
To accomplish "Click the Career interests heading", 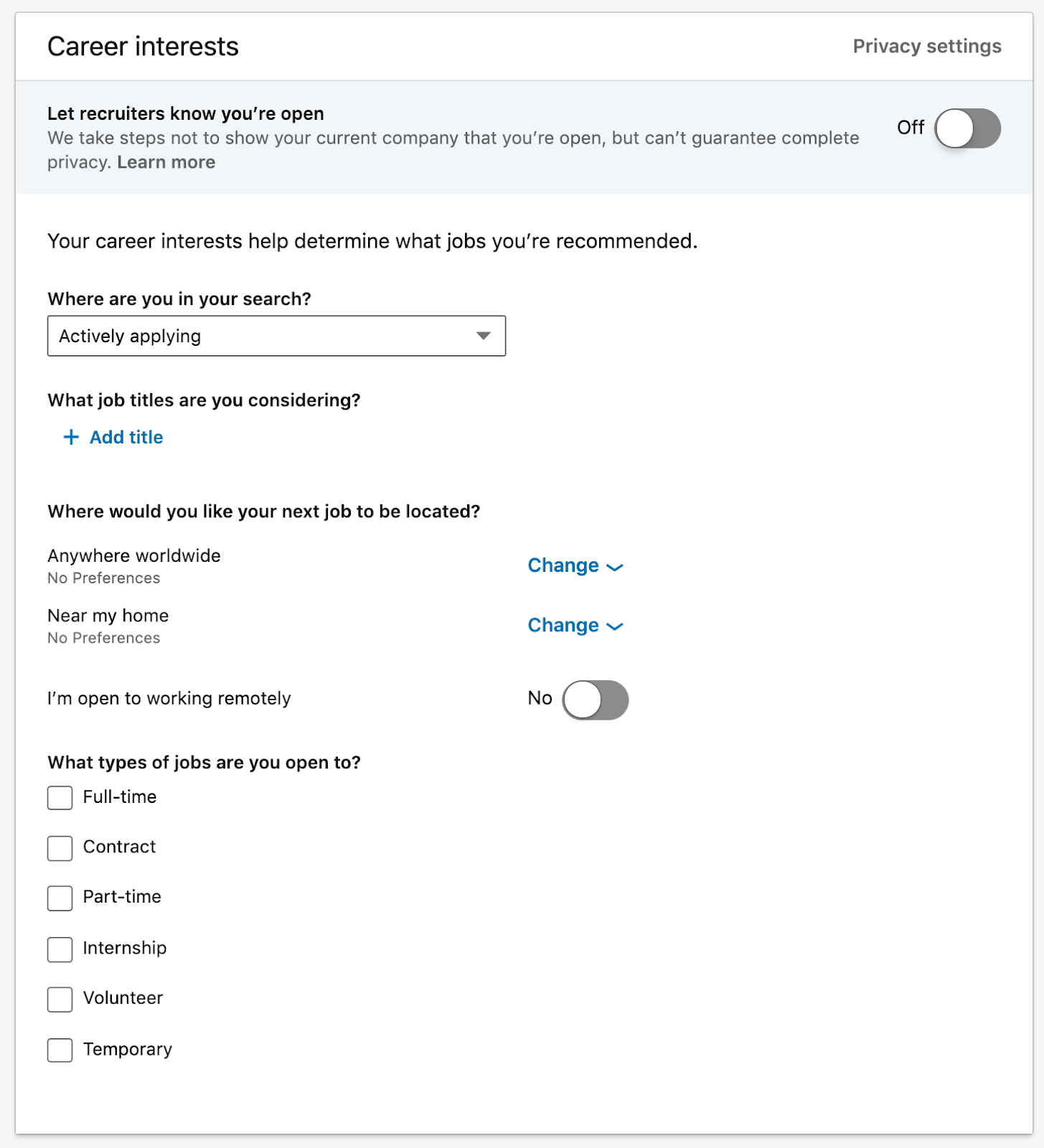I will pyautogui.click(x=143, y=47).
